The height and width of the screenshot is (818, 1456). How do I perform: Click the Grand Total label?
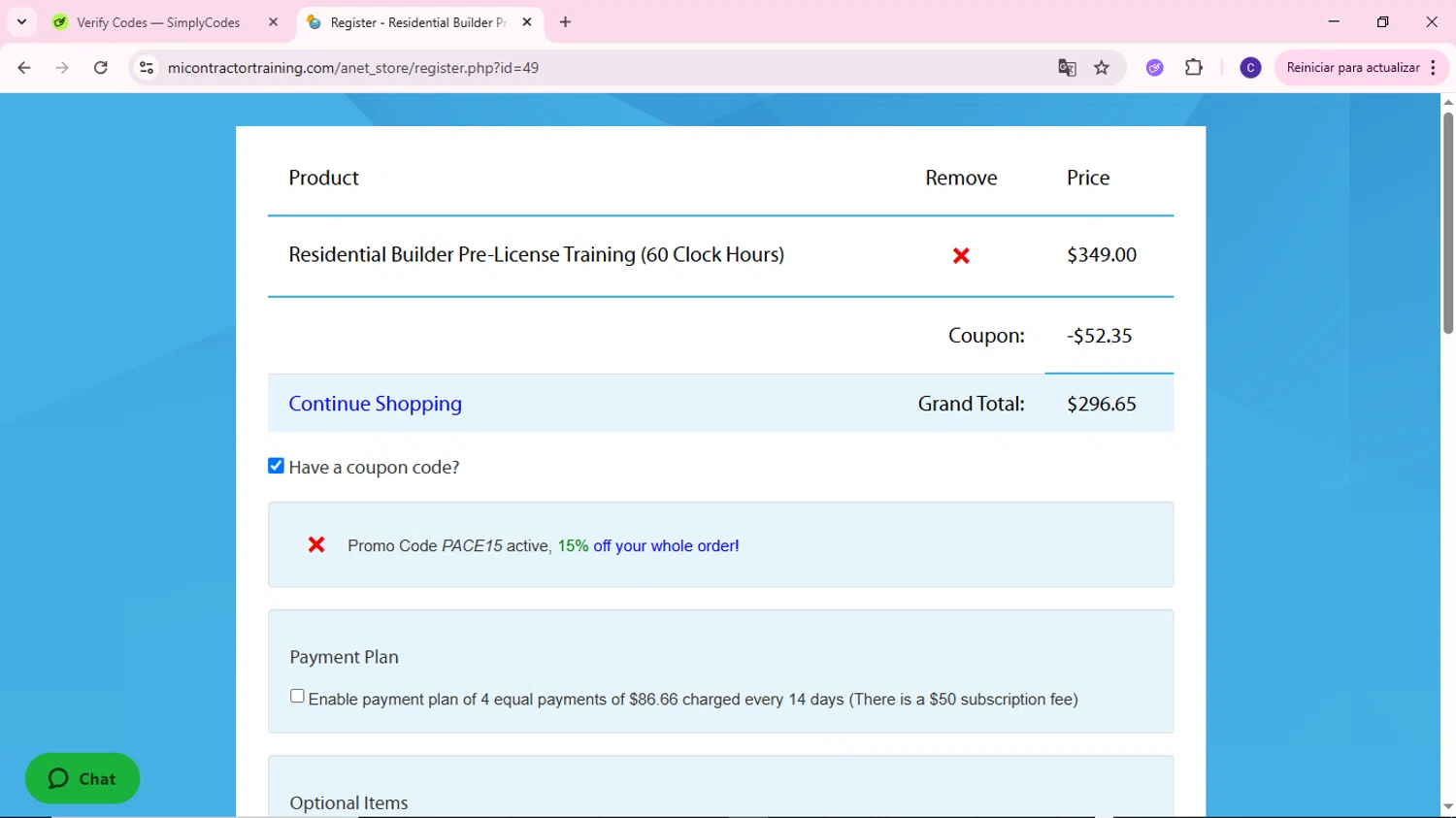pyautogui.click(x=971, y=404)
